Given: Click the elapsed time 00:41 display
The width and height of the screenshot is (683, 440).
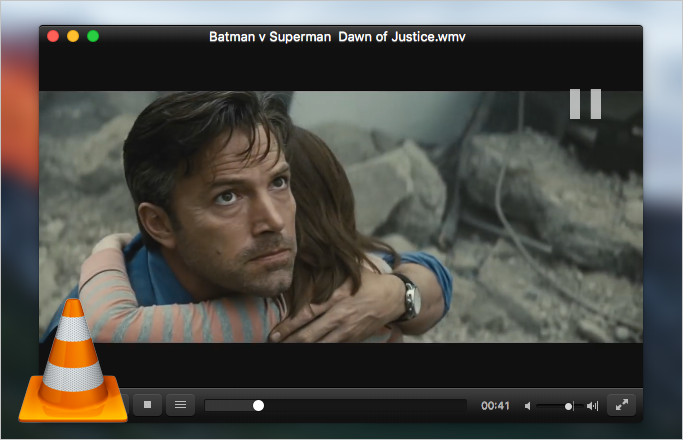Looking at the screenshot, I should (495, 406).
